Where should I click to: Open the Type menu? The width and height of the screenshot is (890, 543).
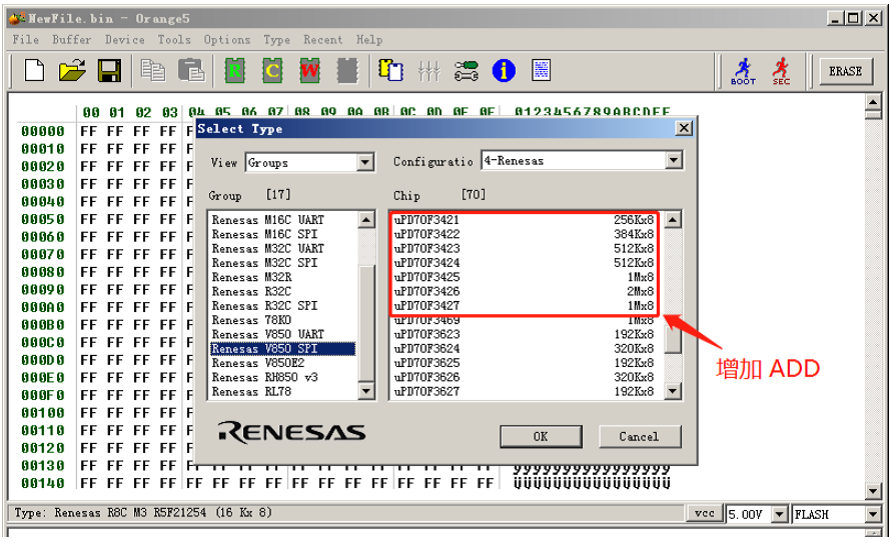coord(276,40)
